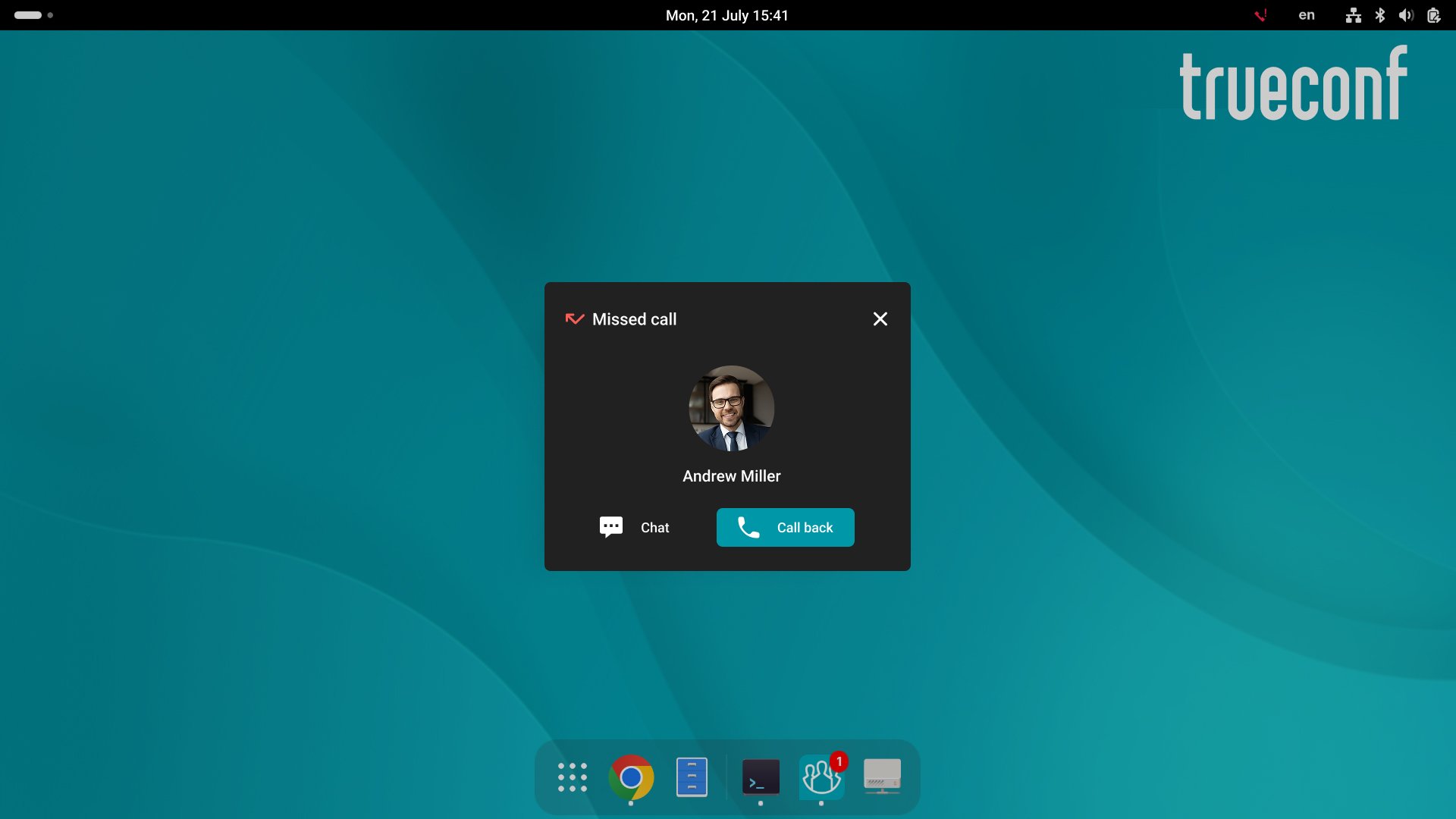1456x819 pixels.
Task: Open volume control in top bar
Action: 1407,15
